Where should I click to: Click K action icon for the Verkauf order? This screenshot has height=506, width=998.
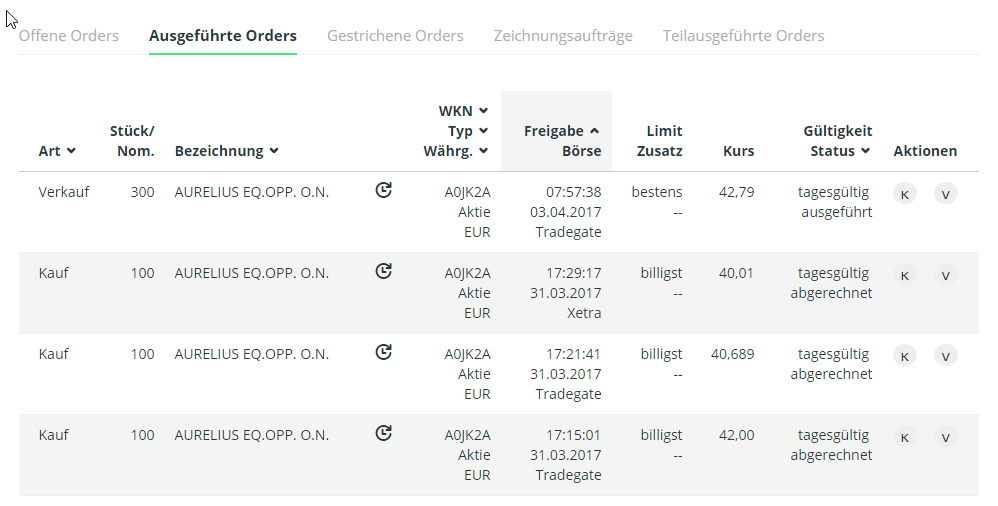(x=905, y=194)
